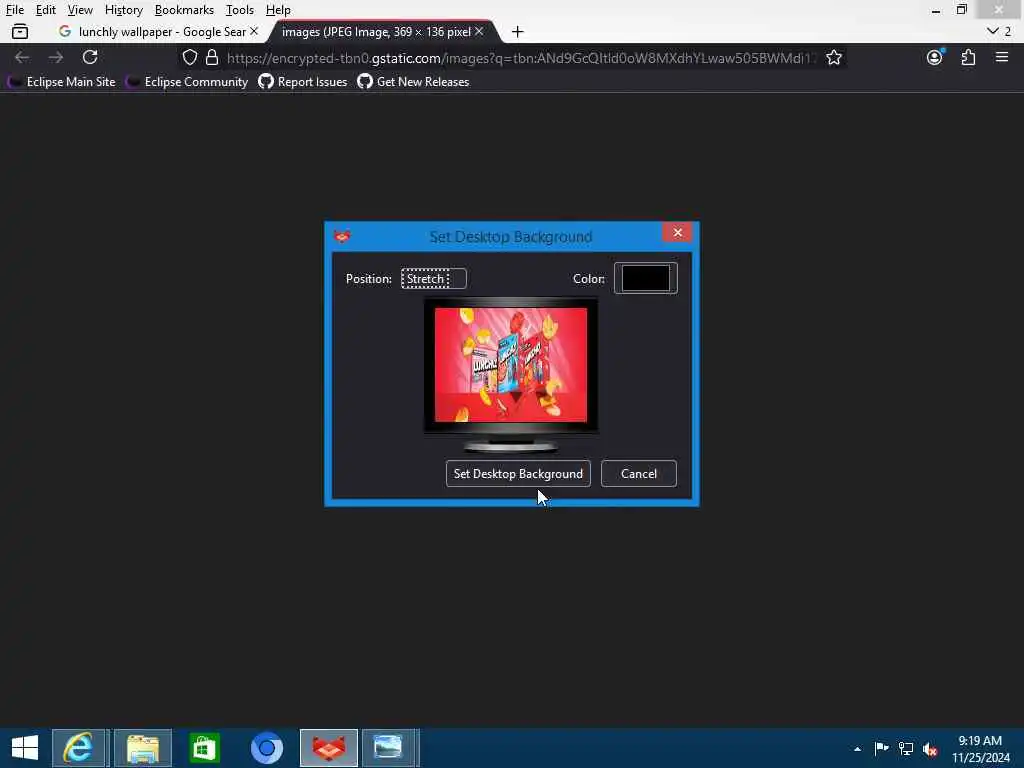Open a new tab with plus button
1024x768 pixels.
pyautogui.click(x=518, y=31)
